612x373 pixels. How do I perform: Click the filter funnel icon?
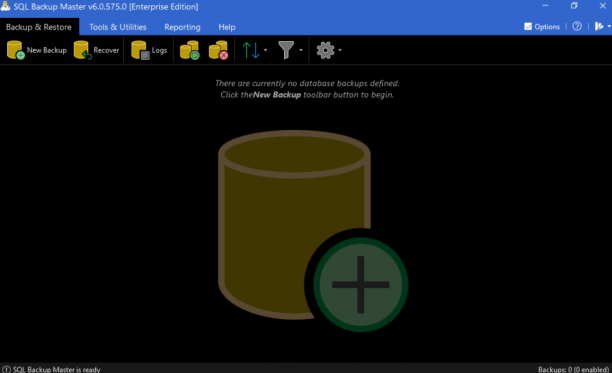[x=286, y=50]
